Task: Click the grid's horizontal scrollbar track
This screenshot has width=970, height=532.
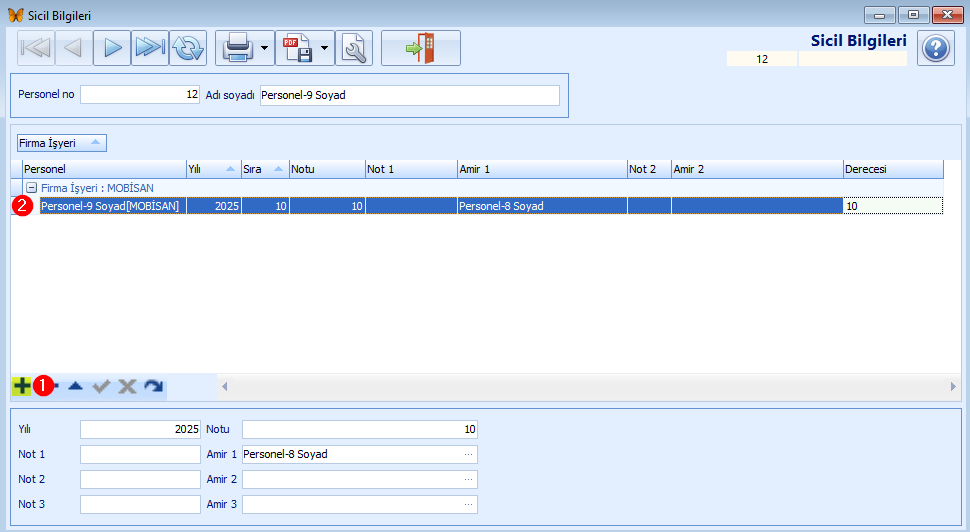Action: coord(588,386)
